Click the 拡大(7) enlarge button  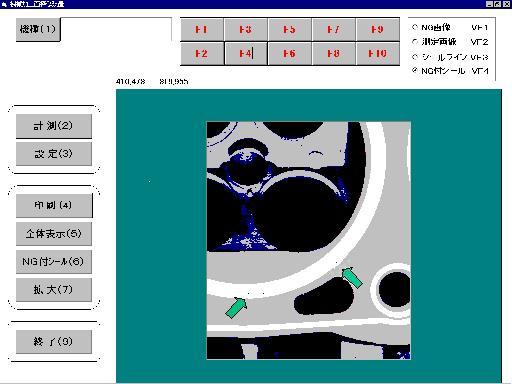coord(54,290)
